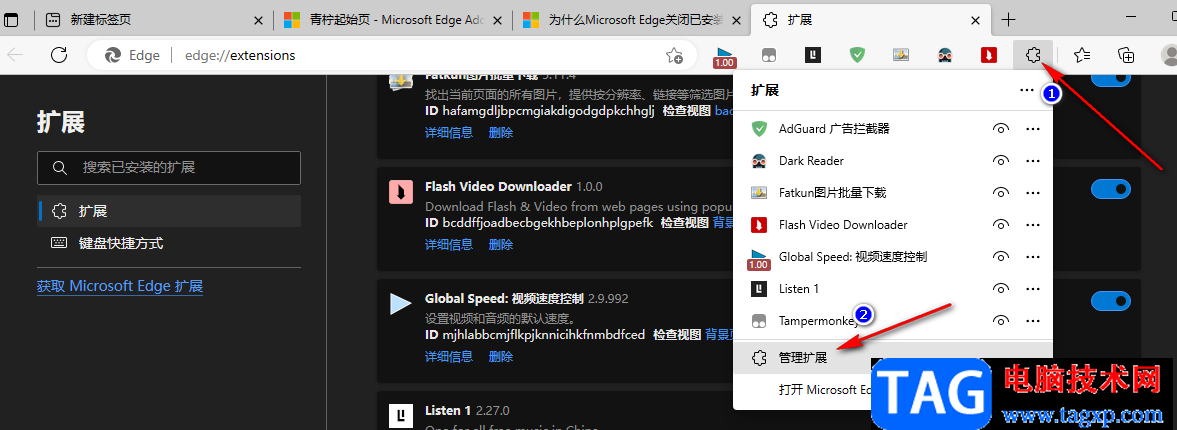The height and width of the screenshot is (430, 1177).
Task: Click the Listen 1 toolbar icon
Action: [x=813, y=55]
